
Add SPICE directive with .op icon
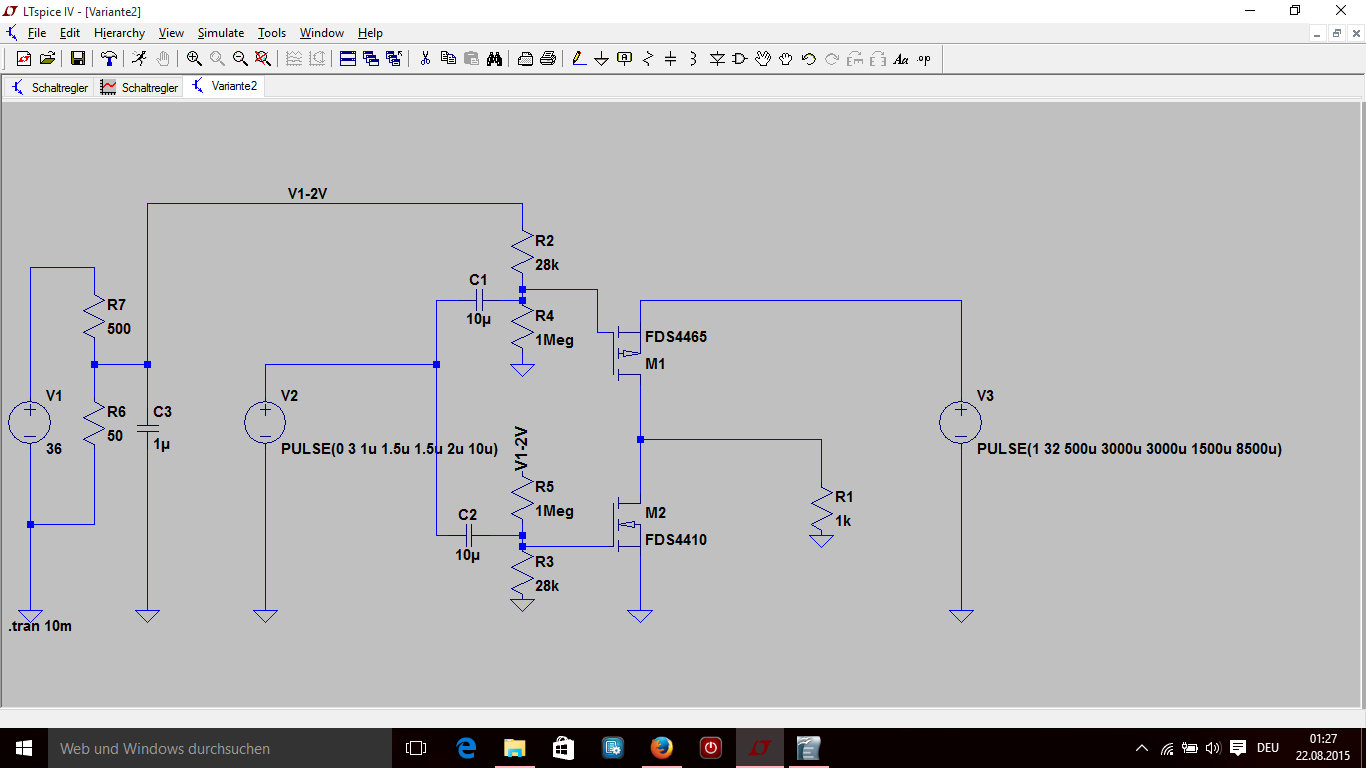click(924, 59)
